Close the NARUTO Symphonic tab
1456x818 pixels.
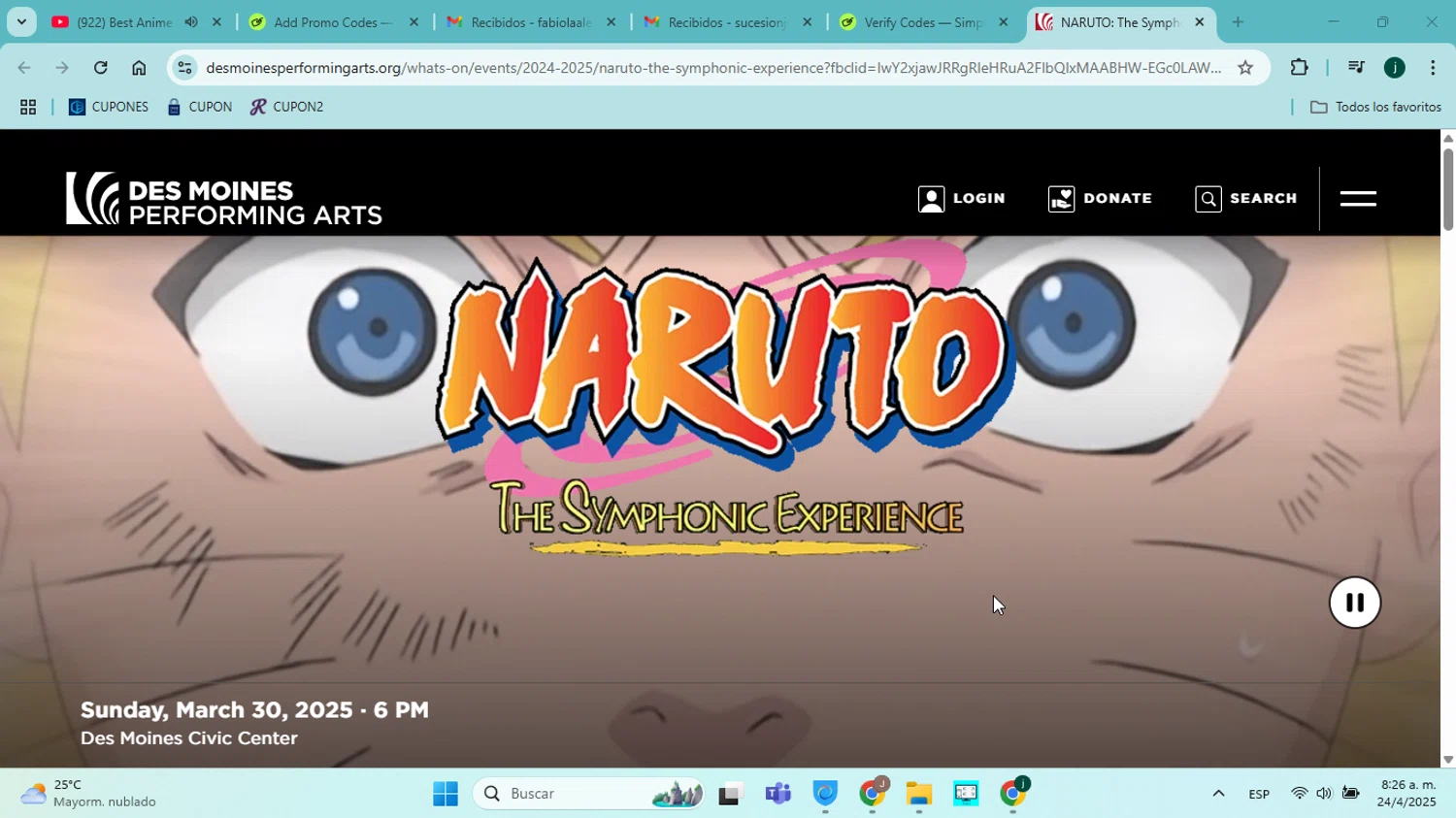pos(1200,21)
